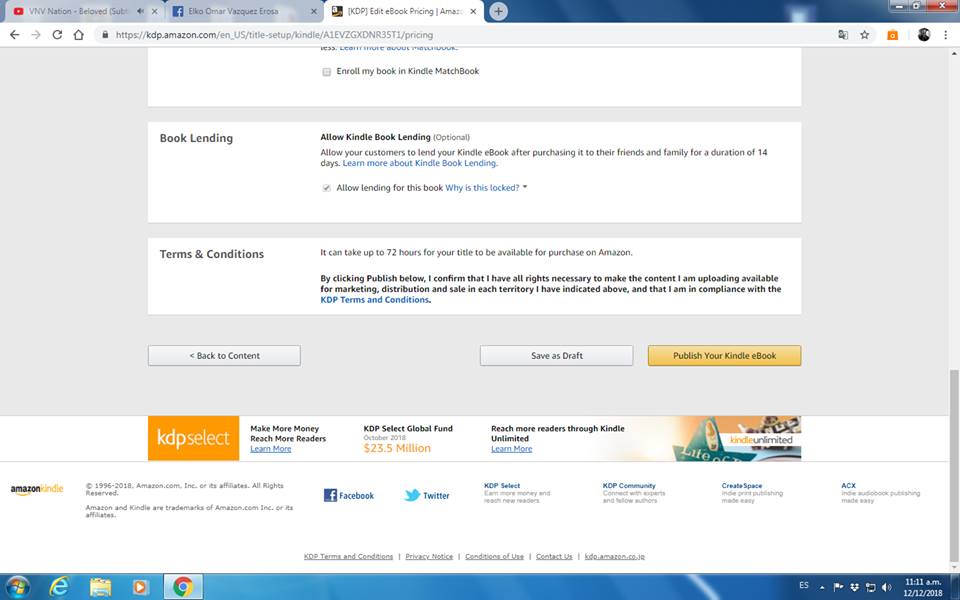Open the Chrome three-dot menu
Screen dimensions: 960x600
coord(945,34)
